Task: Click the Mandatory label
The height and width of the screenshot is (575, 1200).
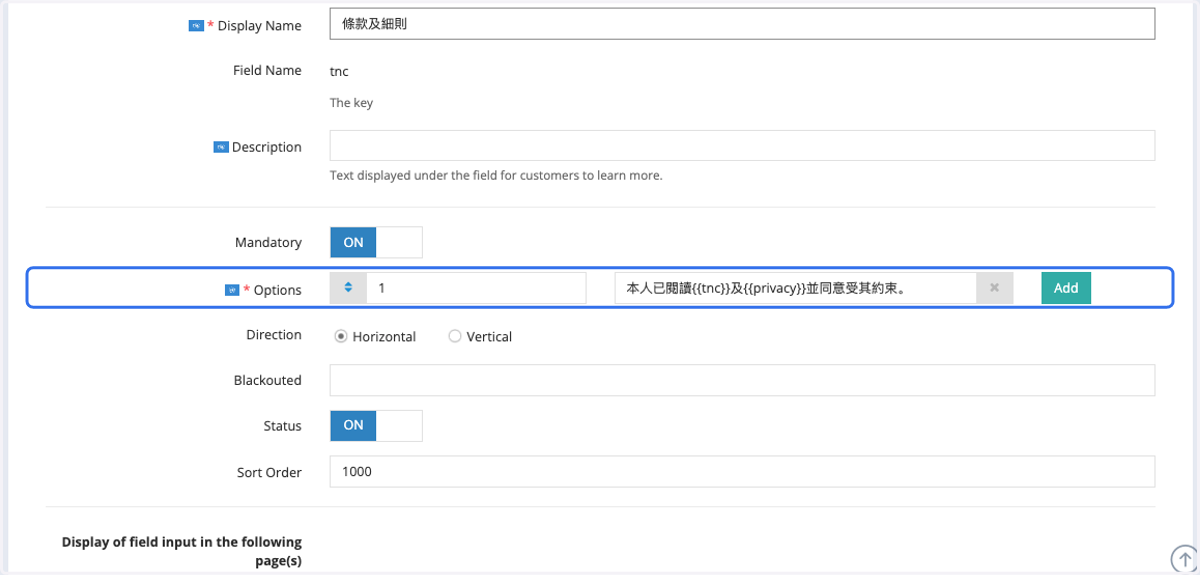Action: pos(268,243)
